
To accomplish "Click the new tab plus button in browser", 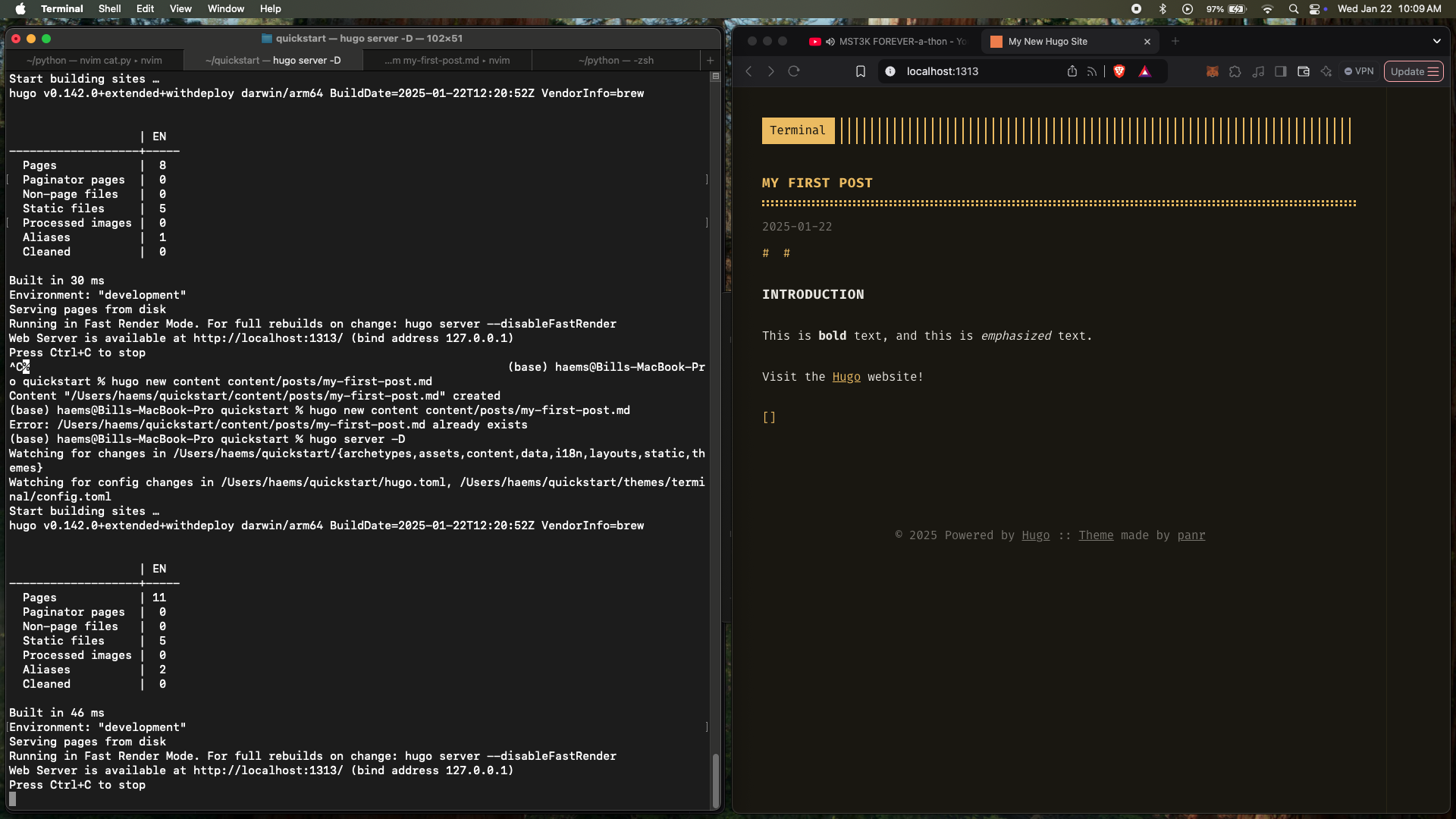I will click(x=1176, y=41).
